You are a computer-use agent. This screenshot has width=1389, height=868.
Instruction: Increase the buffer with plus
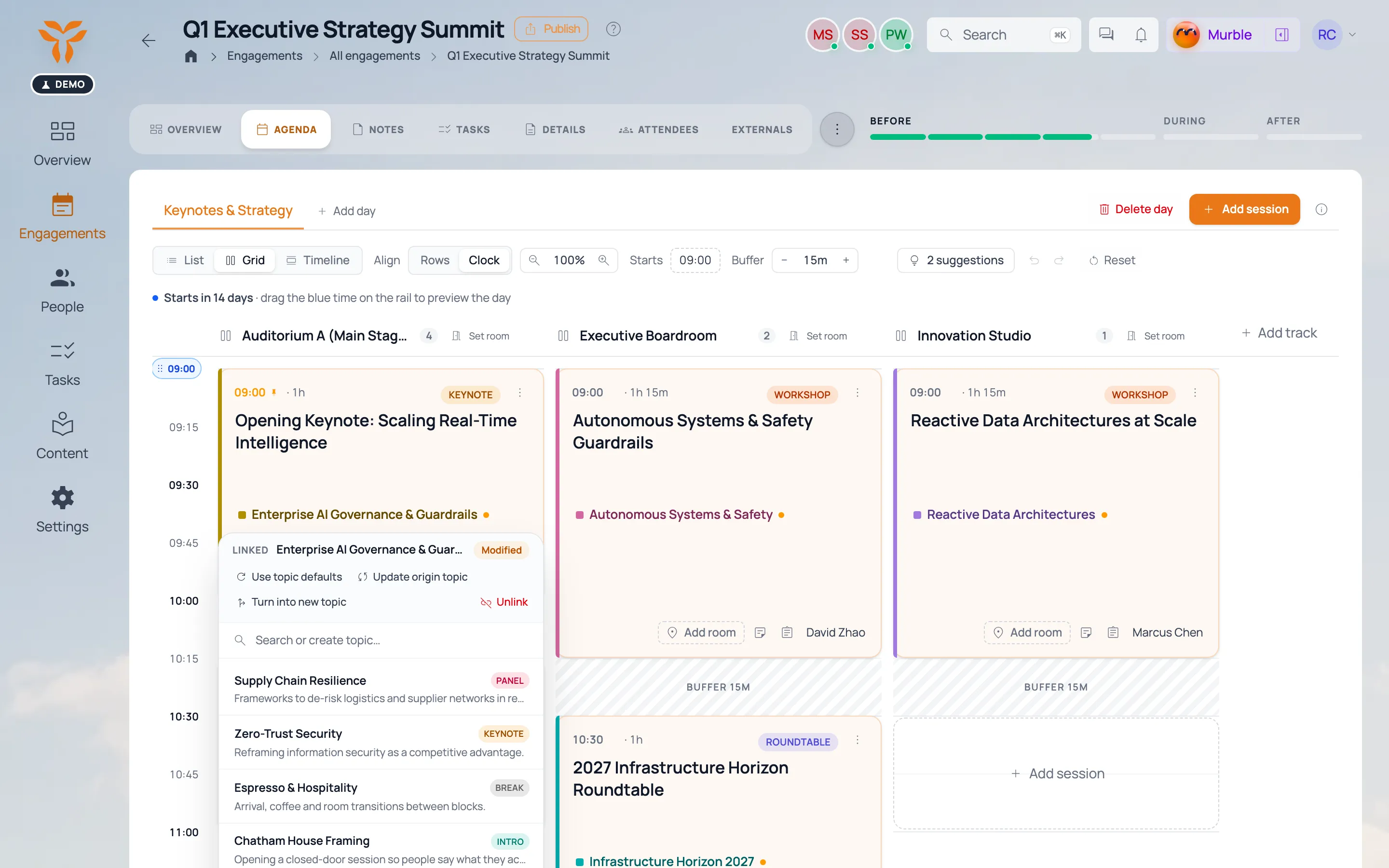coord(846,260)
